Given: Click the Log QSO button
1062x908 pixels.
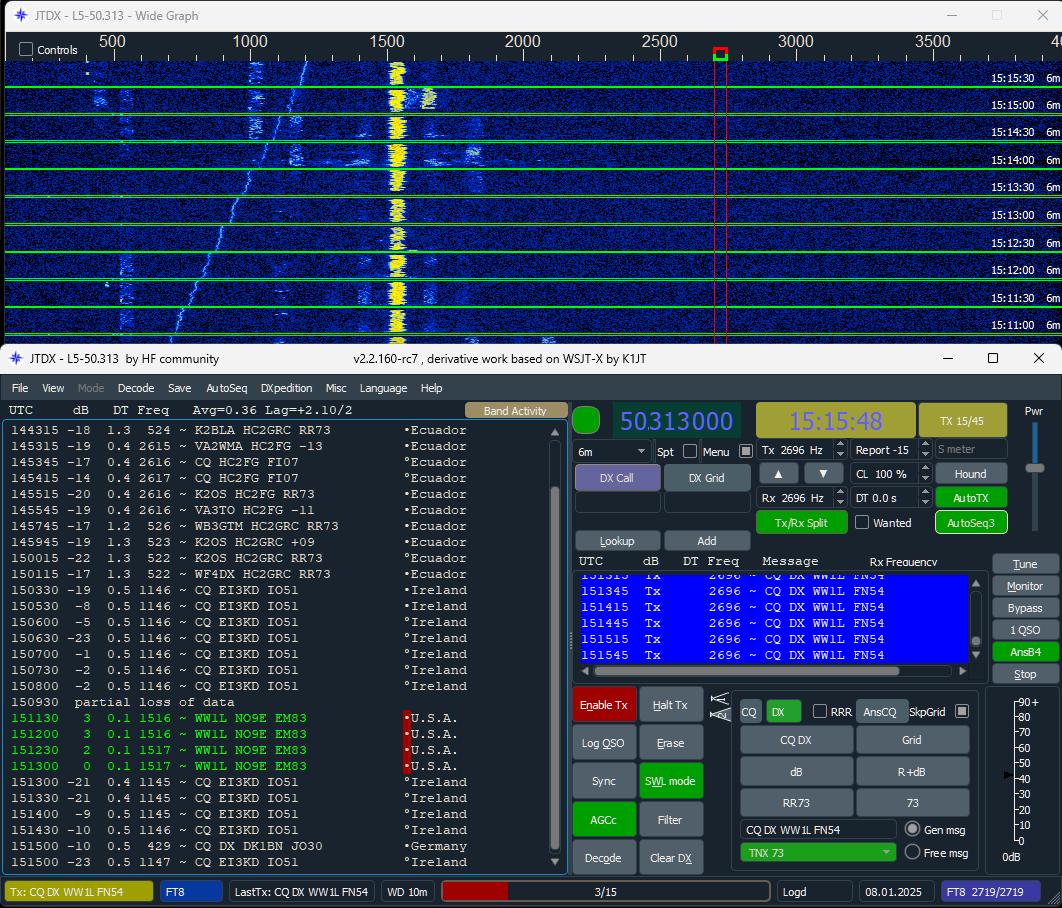Looking at the screenshot, I should (603, 743).
